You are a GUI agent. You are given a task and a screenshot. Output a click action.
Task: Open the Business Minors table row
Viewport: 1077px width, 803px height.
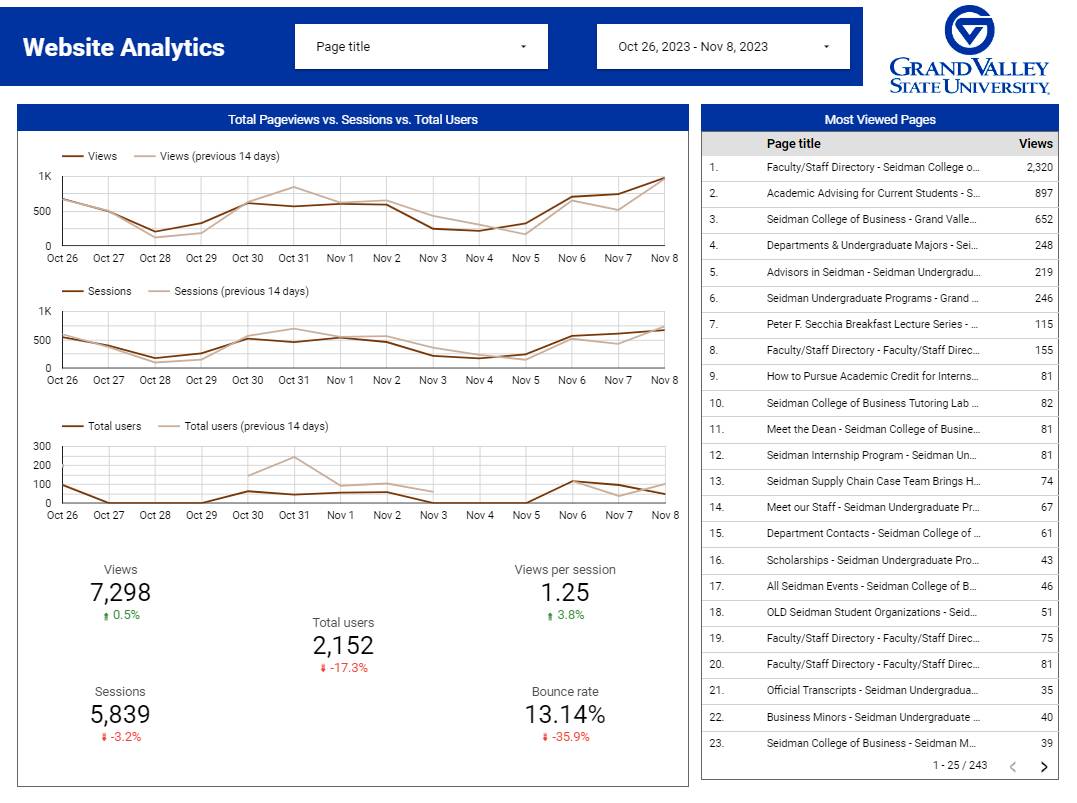coord(880,717)
